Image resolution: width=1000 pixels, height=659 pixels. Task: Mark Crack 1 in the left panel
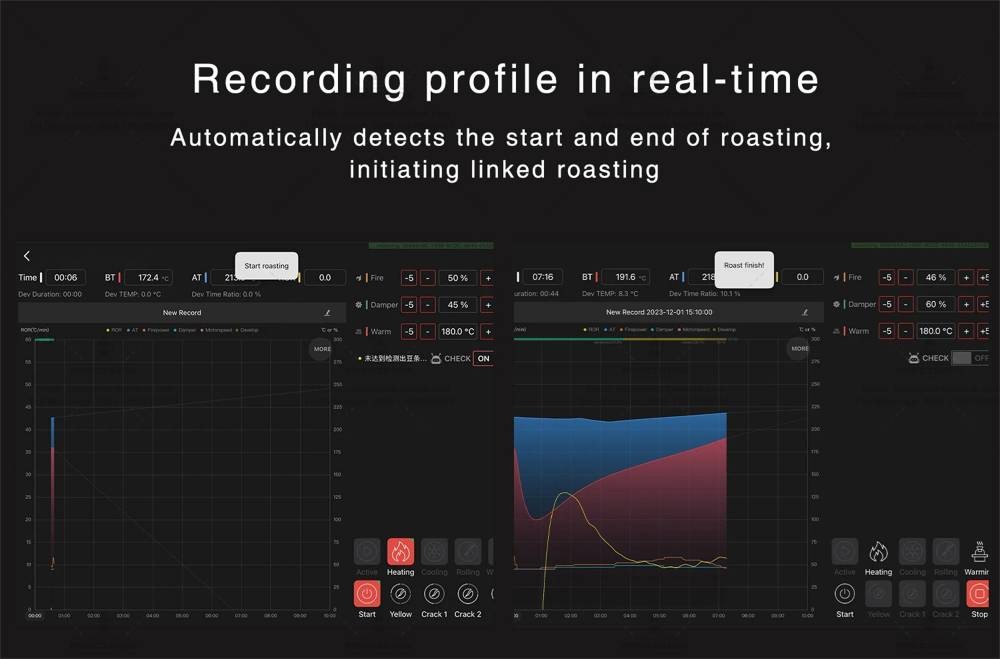tap(434, 593)
